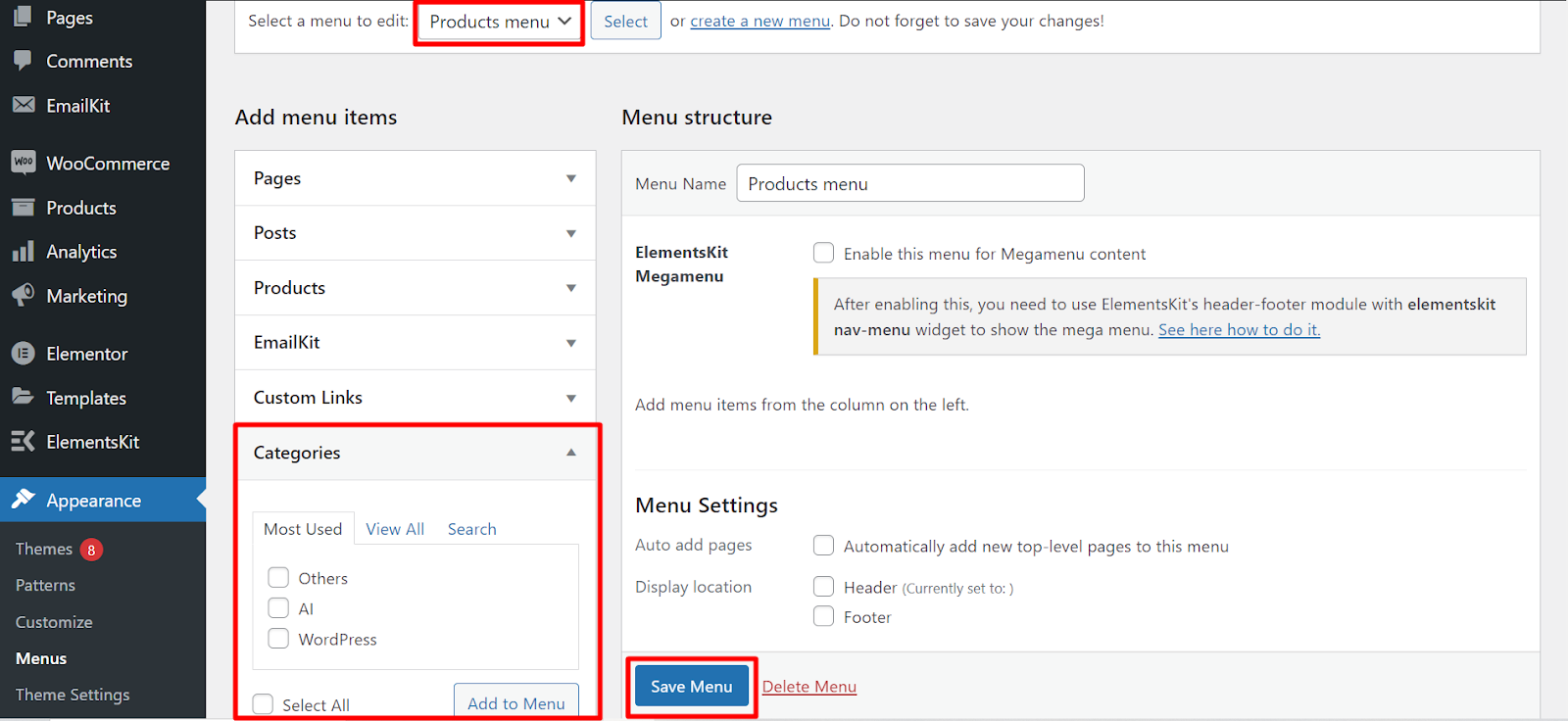
Task: Open the Marketing sidebar label
Action: pos(87,296)
